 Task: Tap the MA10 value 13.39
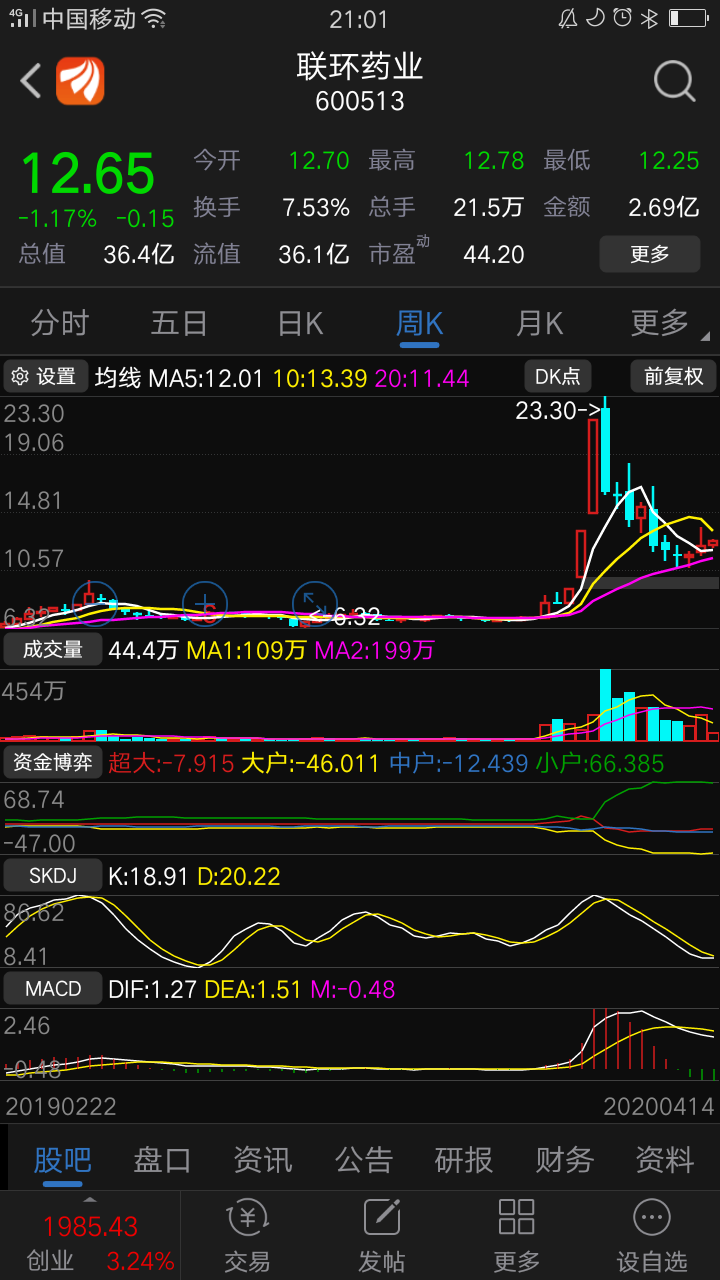pos(319,378)
